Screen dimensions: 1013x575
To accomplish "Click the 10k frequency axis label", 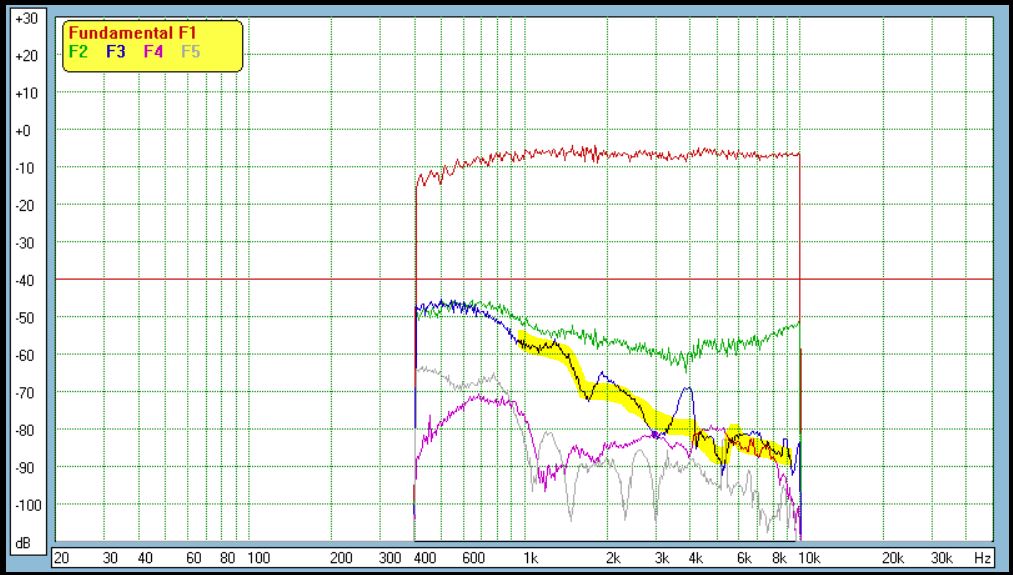I will point(809,558).
